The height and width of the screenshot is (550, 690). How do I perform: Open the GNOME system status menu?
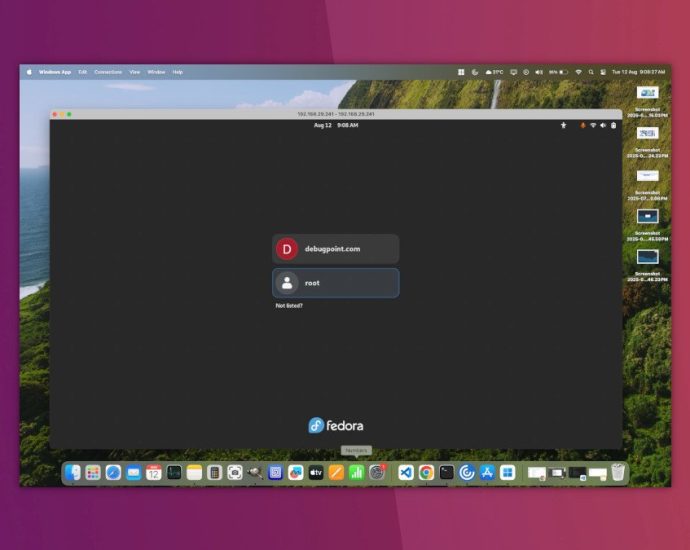coord(602,125)
